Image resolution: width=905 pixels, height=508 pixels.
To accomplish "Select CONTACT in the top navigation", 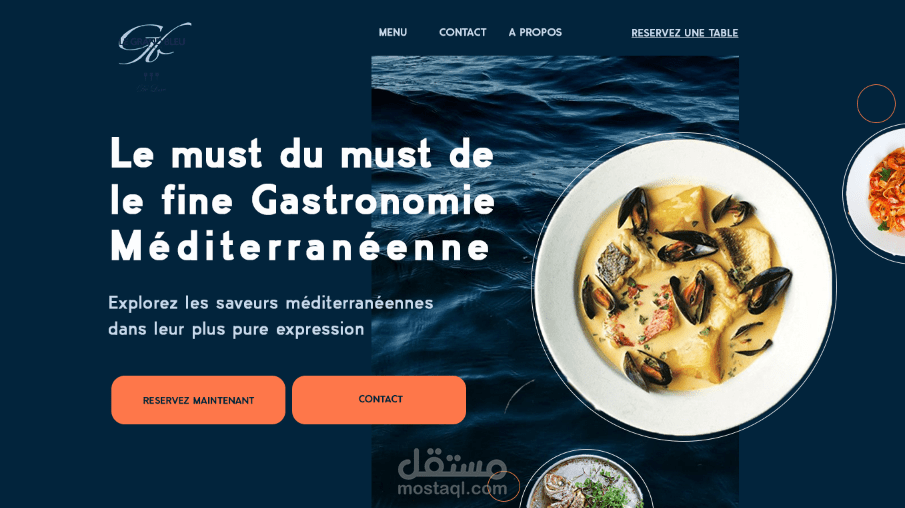I will point(462,32).
